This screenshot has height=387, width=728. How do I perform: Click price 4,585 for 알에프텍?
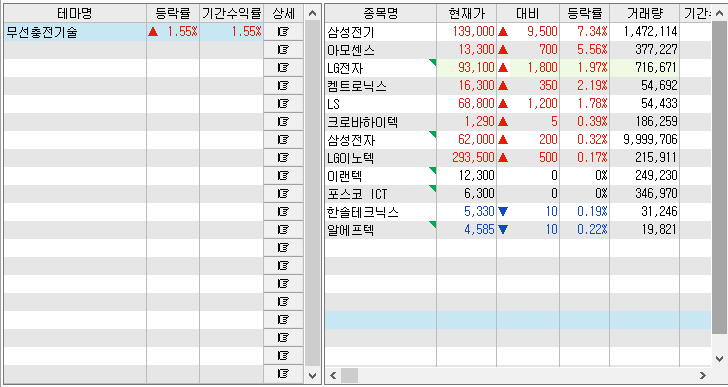tap(479, 230)
